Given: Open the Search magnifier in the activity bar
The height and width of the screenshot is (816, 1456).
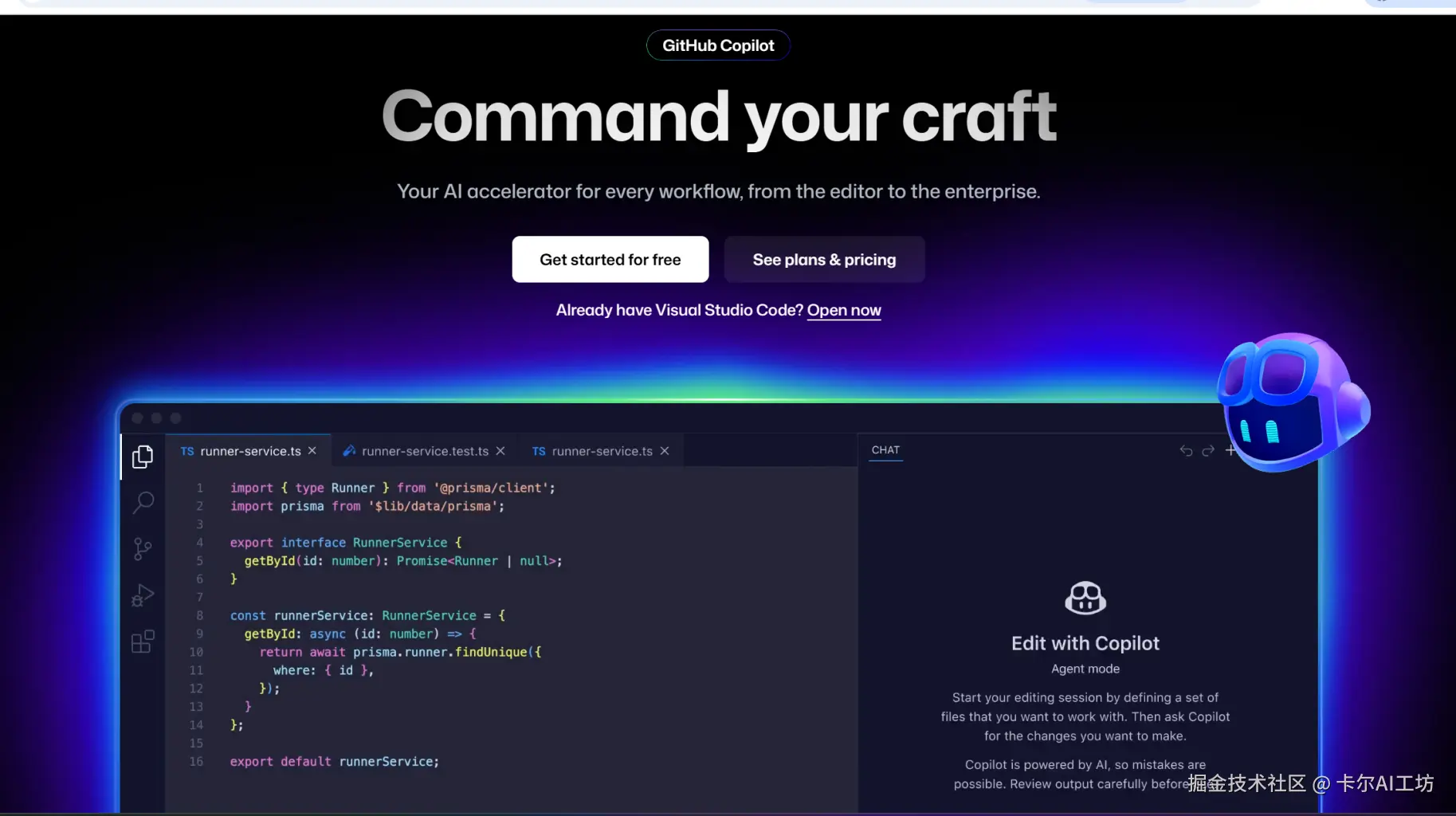Looking at the screenshot, I should coord(143,502).
